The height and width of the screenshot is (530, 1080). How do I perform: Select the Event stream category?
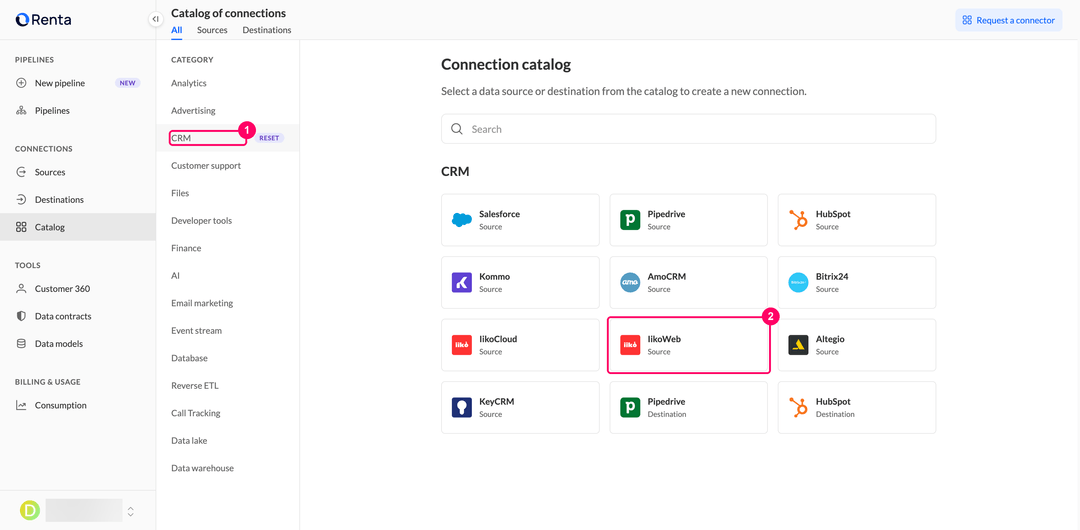pyautogui.click(x=196, y=331)
